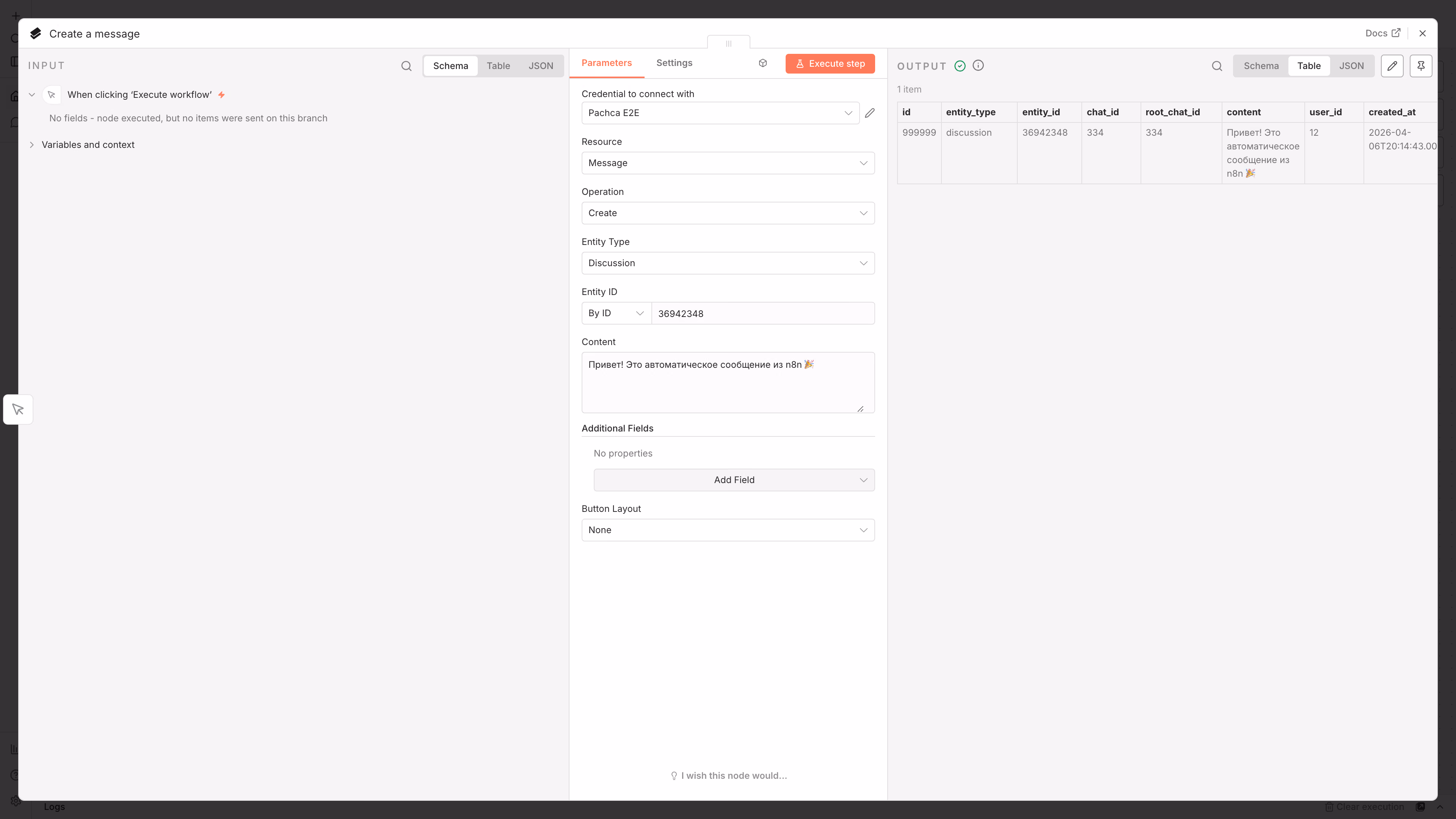Open the Entity Type dropdown
Viewport: 1456px width, 819px height.
point(728,264)
